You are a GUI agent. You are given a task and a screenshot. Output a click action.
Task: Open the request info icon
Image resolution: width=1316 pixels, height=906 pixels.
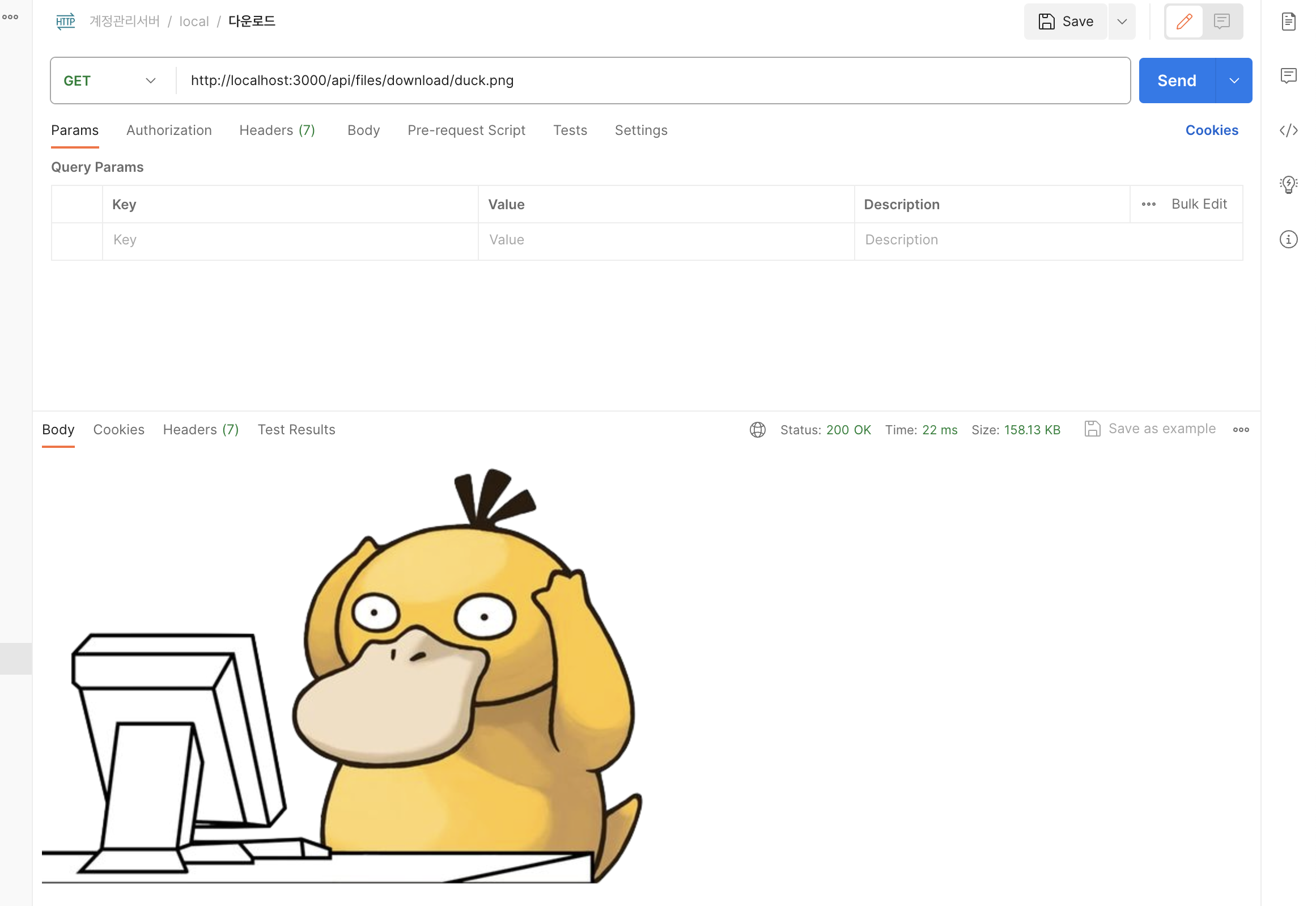[1288, 240]
